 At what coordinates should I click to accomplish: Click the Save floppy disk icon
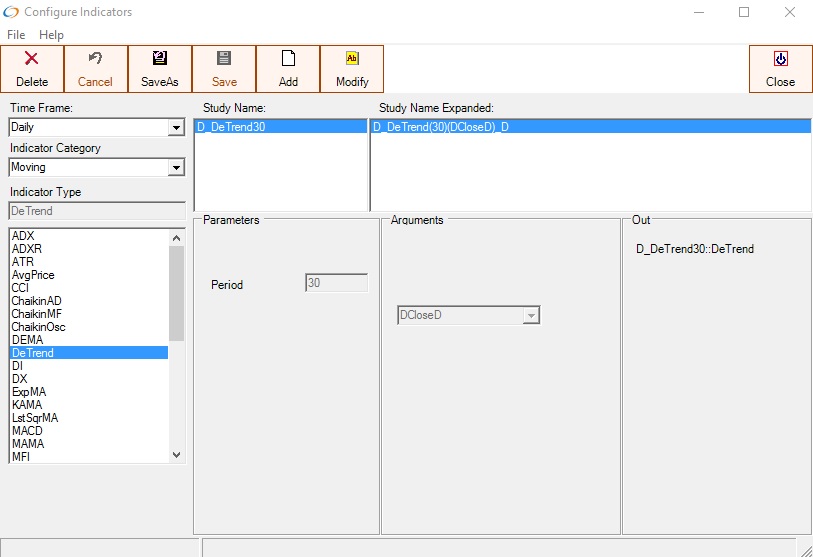pos(224,60)
